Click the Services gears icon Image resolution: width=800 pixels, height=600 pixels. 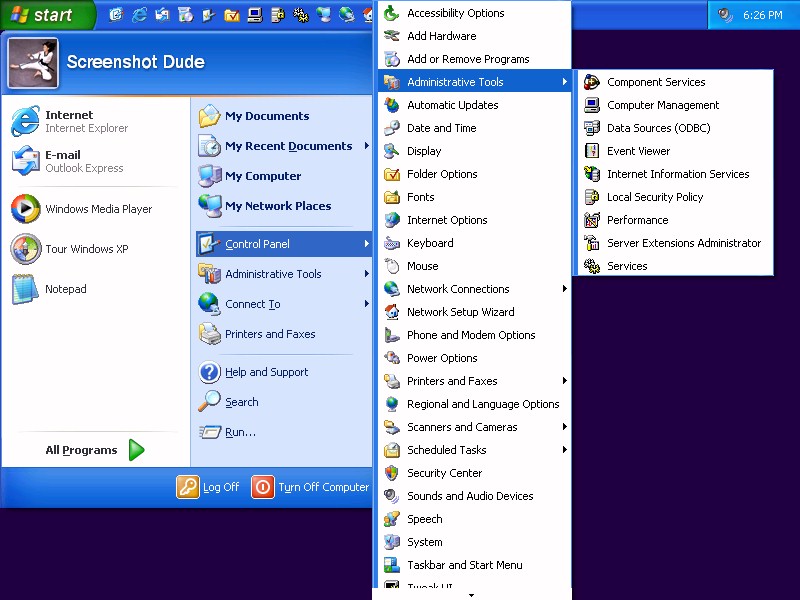point(592,266)
